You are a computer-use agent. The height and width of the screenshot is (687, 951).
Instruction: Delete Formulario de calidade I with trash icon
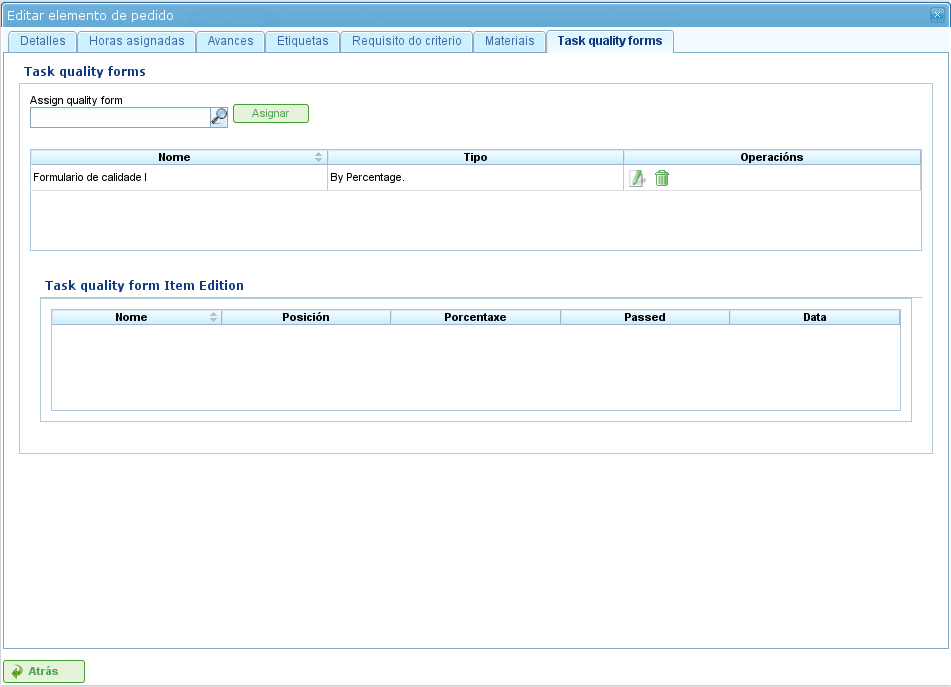point(662,178)
